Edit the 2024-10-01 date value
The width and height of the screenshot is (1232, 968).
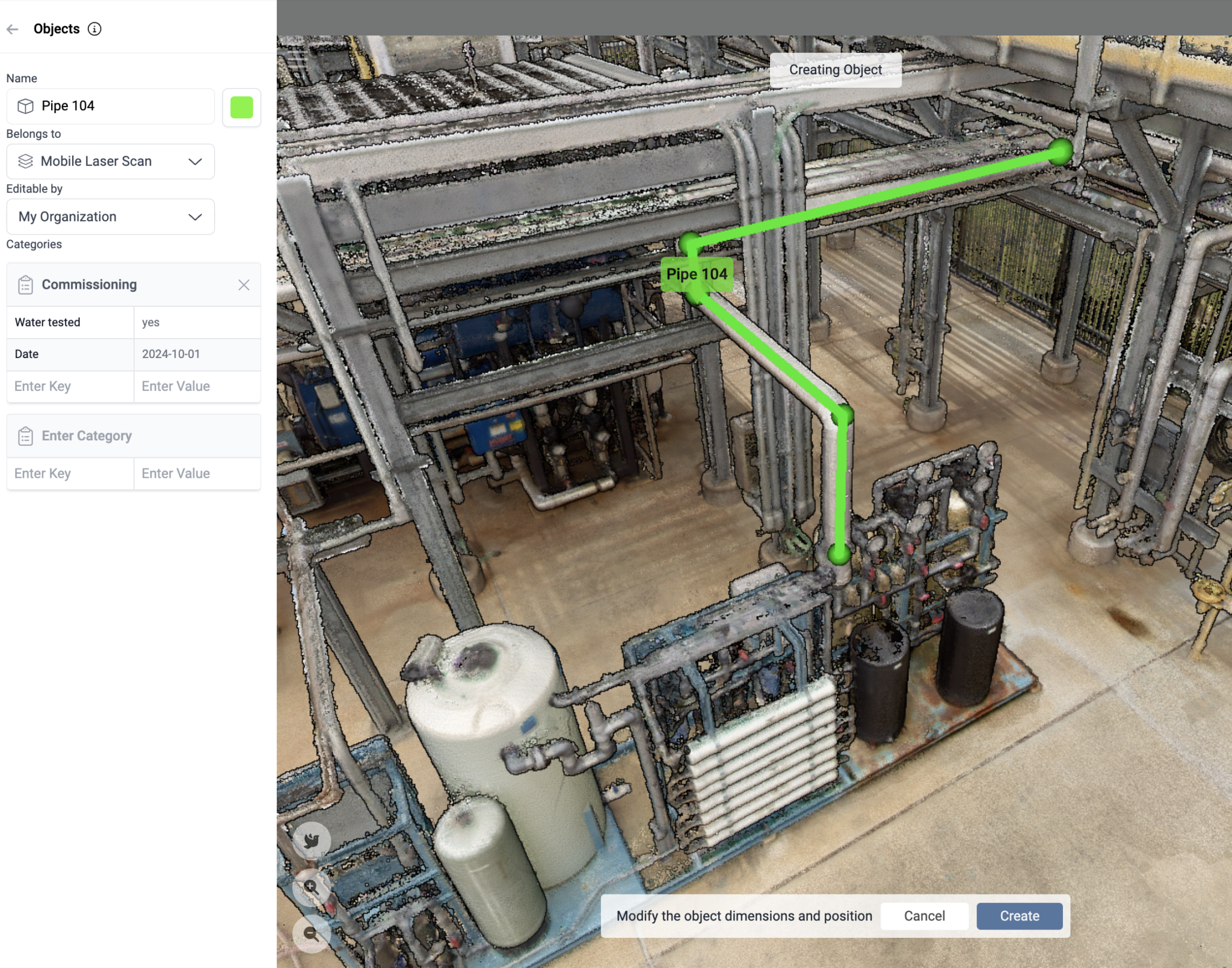tap(197, 354)
